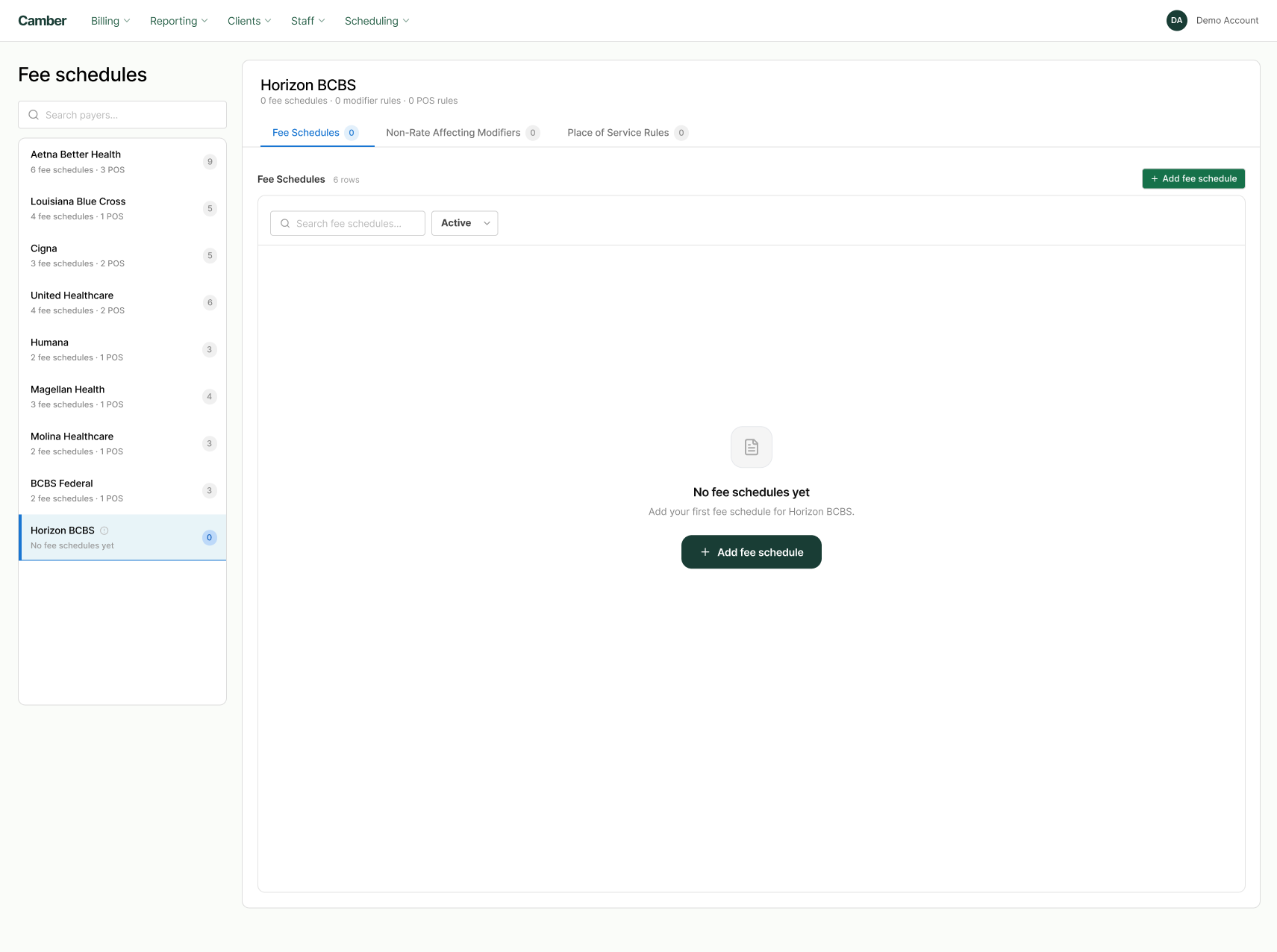The width and height of the screenshot is (1277, 952).
Task: Click the No fee schedules yet heading
Action: click(752, 492)
